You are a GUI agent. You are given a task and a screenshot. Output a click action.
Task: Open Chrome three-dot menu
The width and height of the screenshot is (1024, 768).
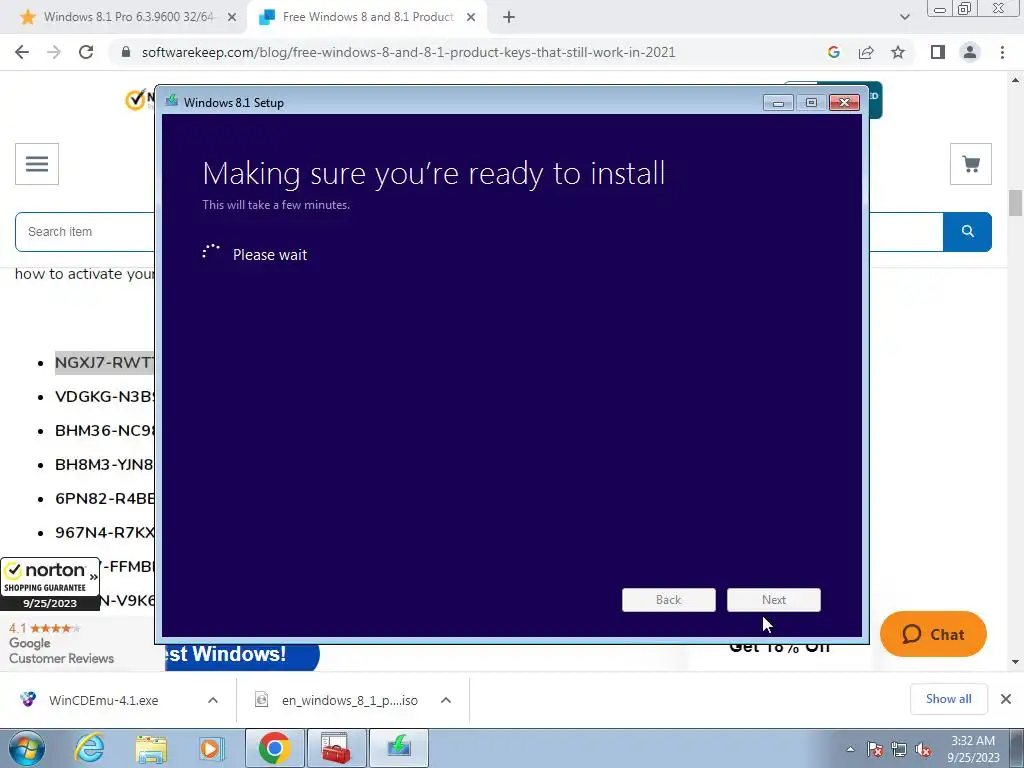click(1002, 52)
